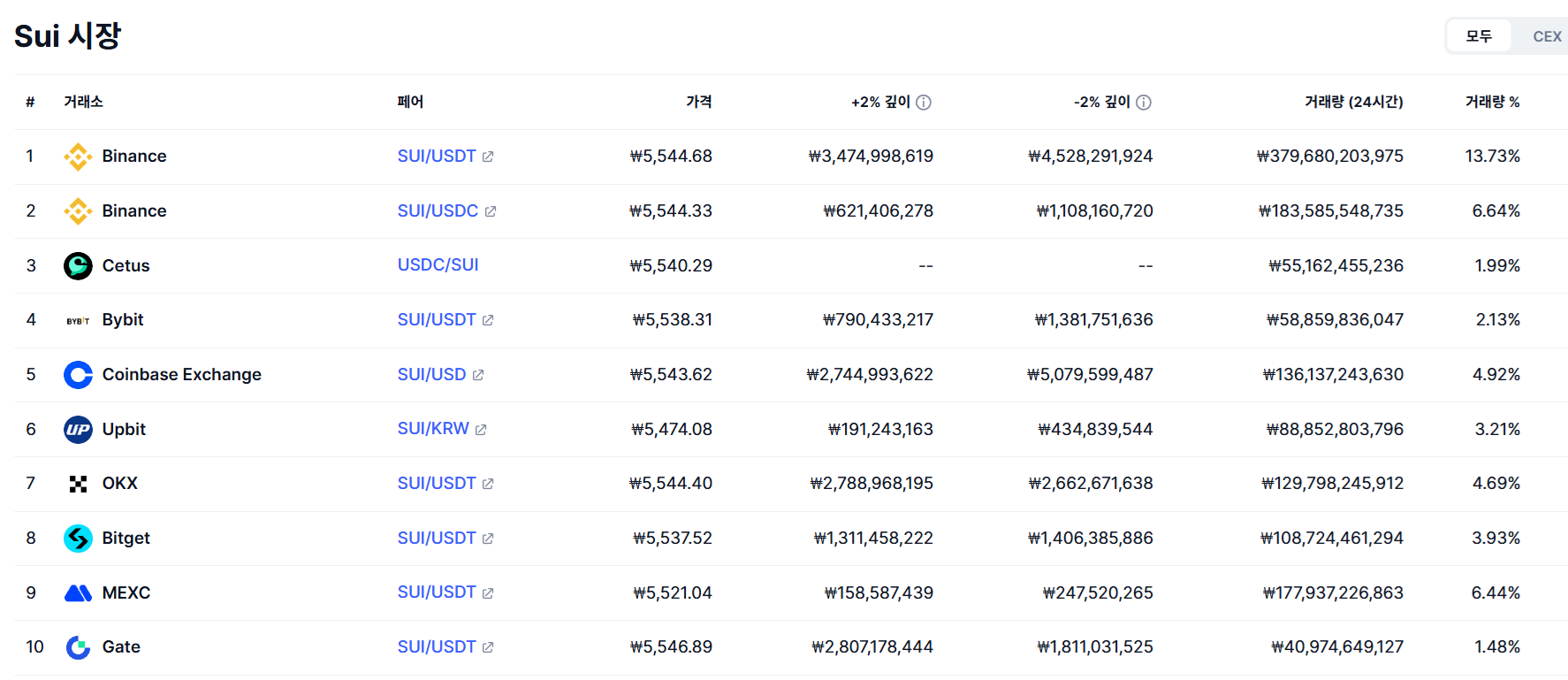Sort by the 거래량 % column header

(1492, 102)
